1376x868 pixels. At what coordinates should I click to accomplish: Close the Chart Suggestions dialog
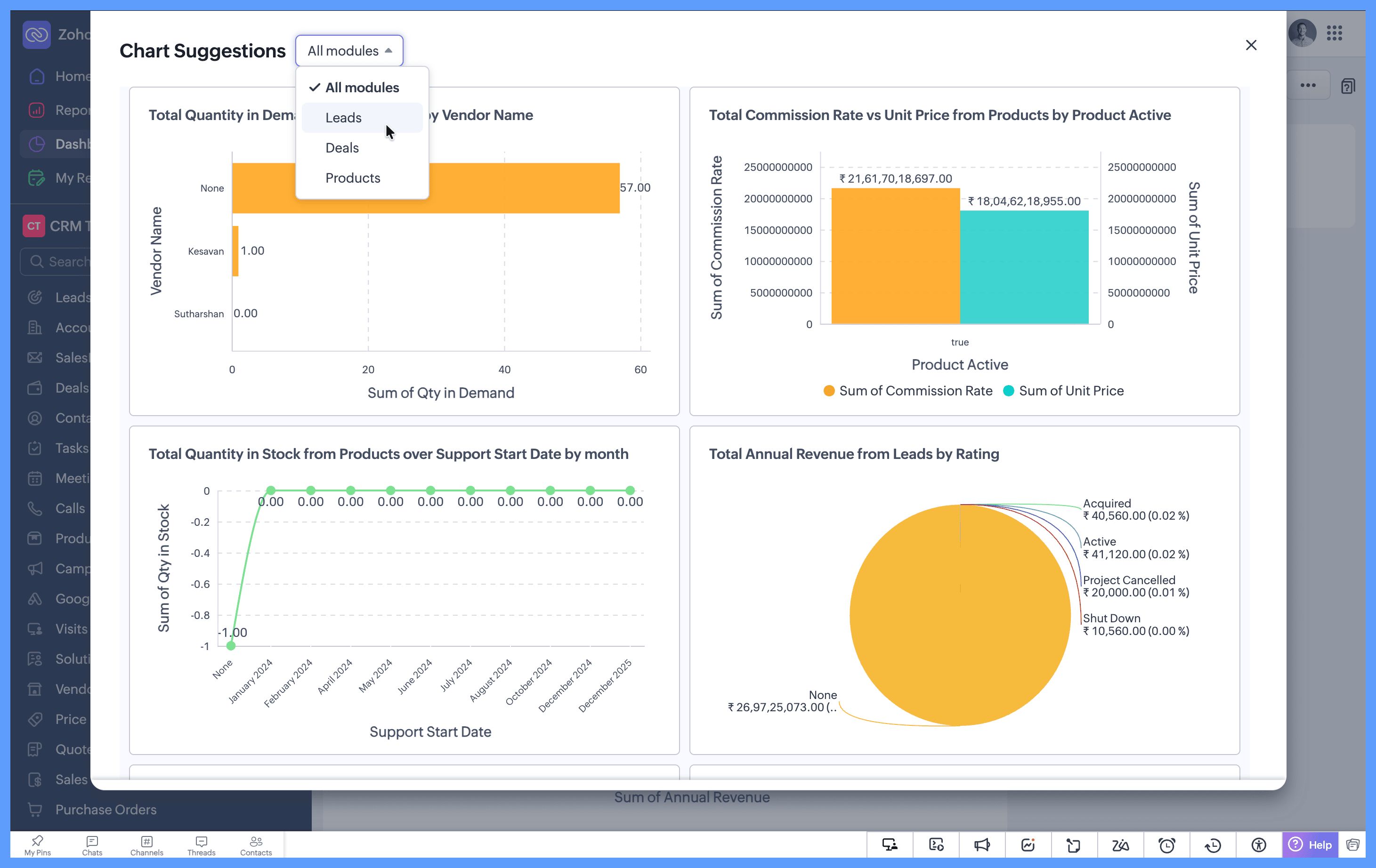point(1250,45)
